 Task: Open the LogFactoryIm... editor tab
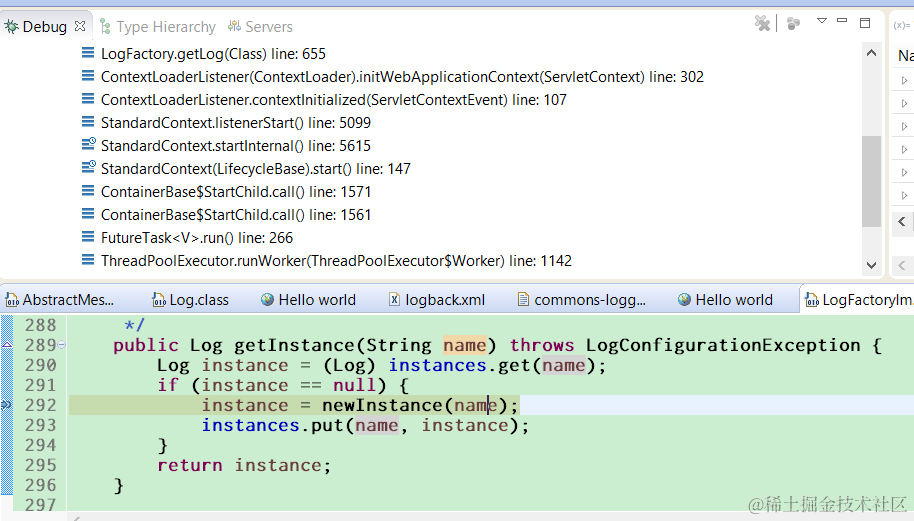(859, 300)
